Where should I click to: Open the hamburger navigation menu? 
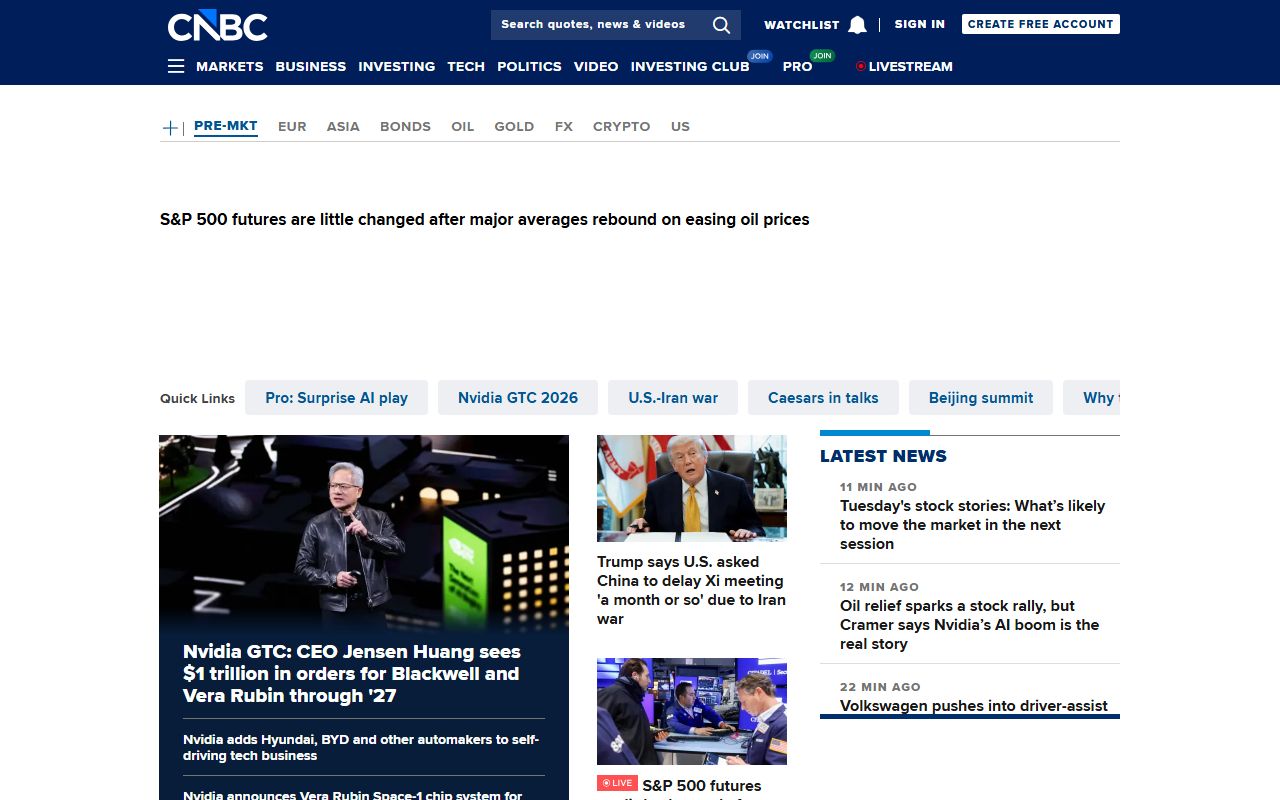tap(176, 67)
